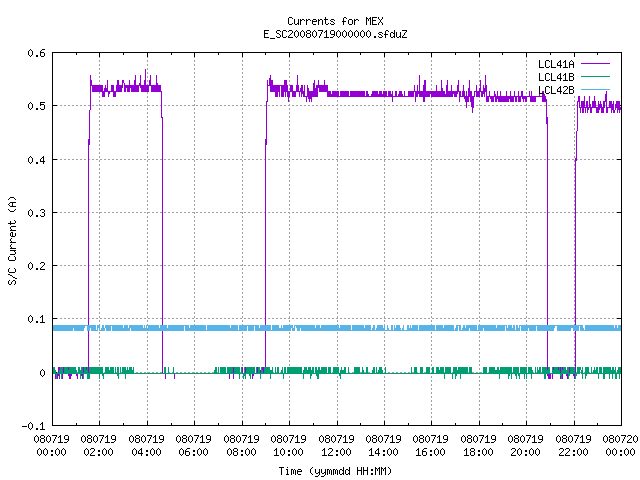The image size is (640, 480).
Task: Click the x-axis tick 080719 22:00
Action: coord(573,446)
